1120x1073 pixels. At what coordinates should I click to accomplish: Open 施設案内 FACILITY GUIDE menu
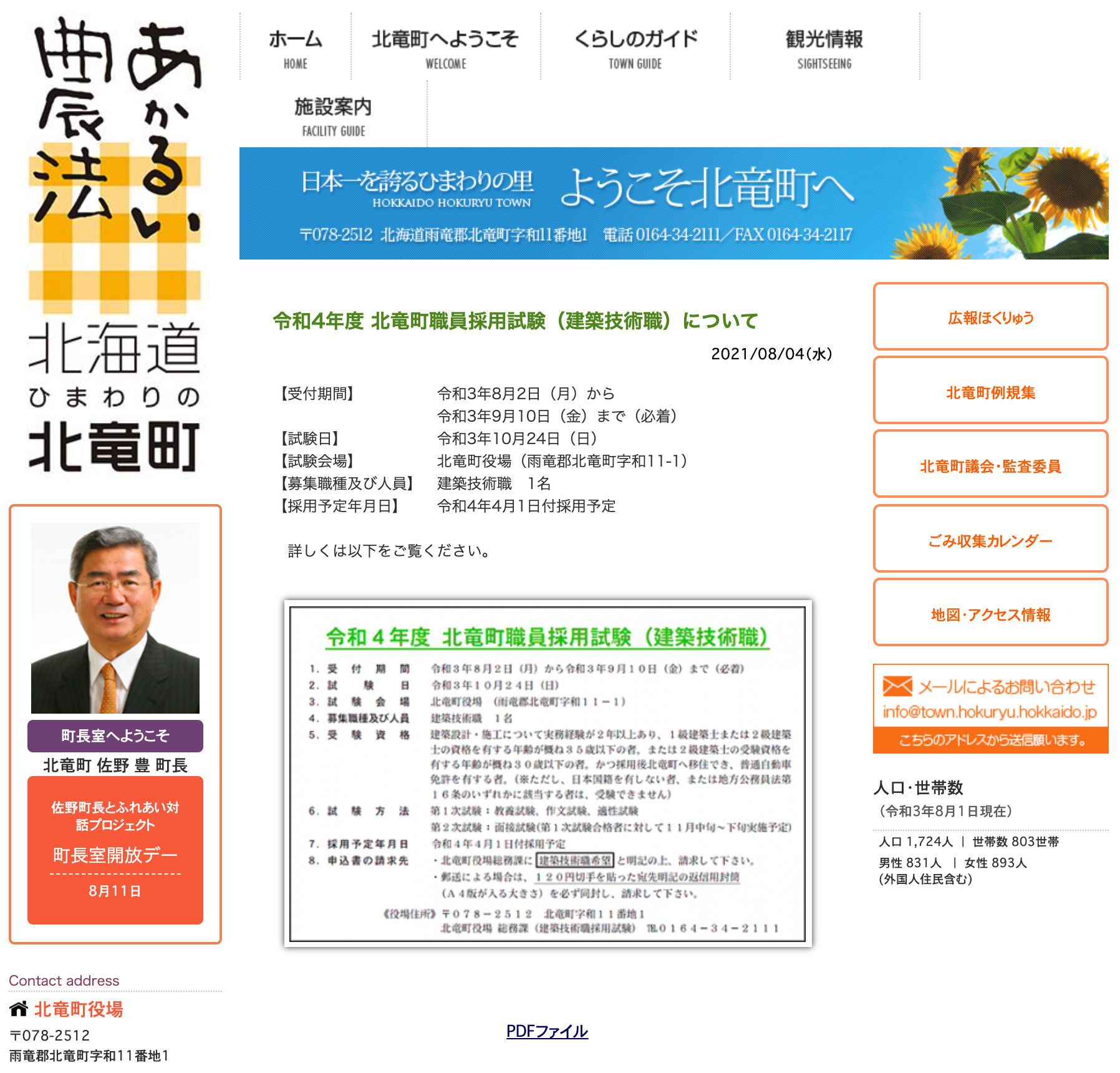coord(333,115)
